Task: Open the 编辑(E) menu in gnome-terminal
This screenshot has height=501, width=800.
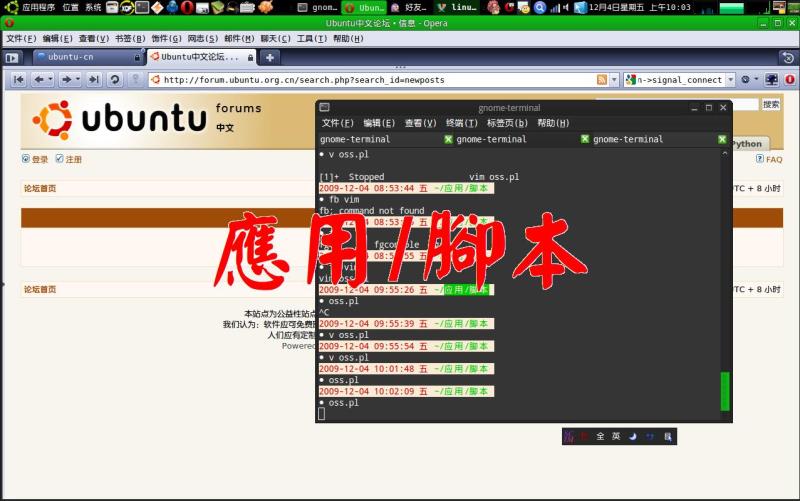Action: coord(379,123)
